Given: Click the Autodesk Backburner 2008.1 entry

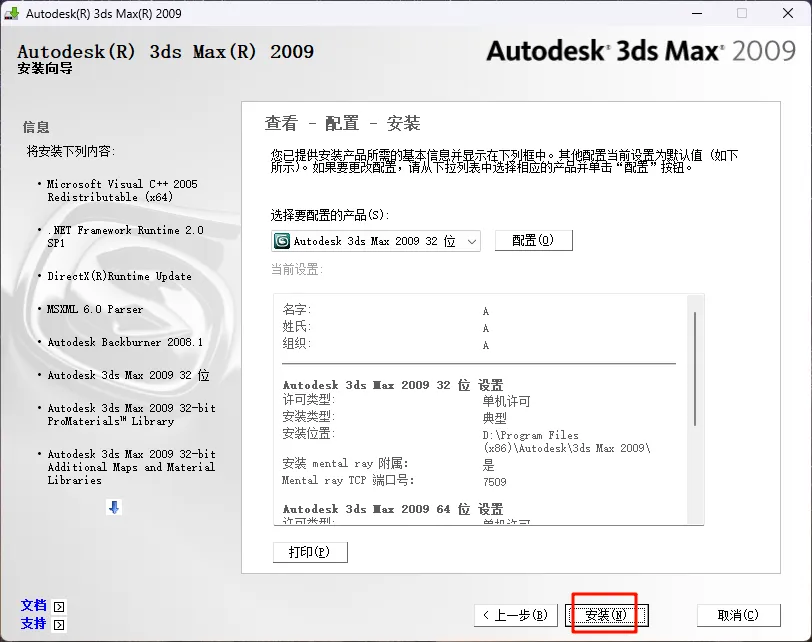Looking at the screenshot, I should click(125, 342).
